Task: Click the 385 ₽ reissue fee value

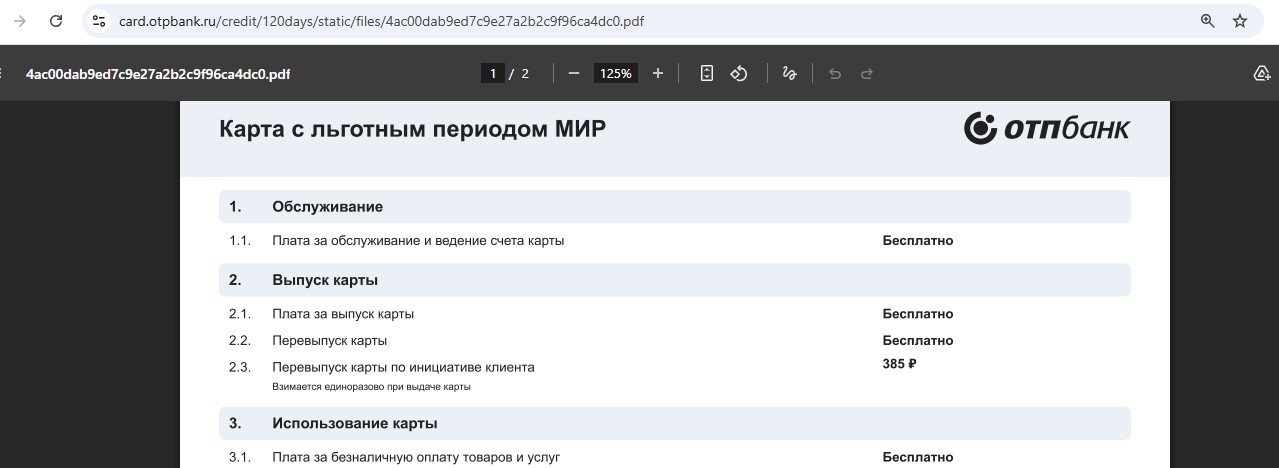Action: [x=899, y=364]
